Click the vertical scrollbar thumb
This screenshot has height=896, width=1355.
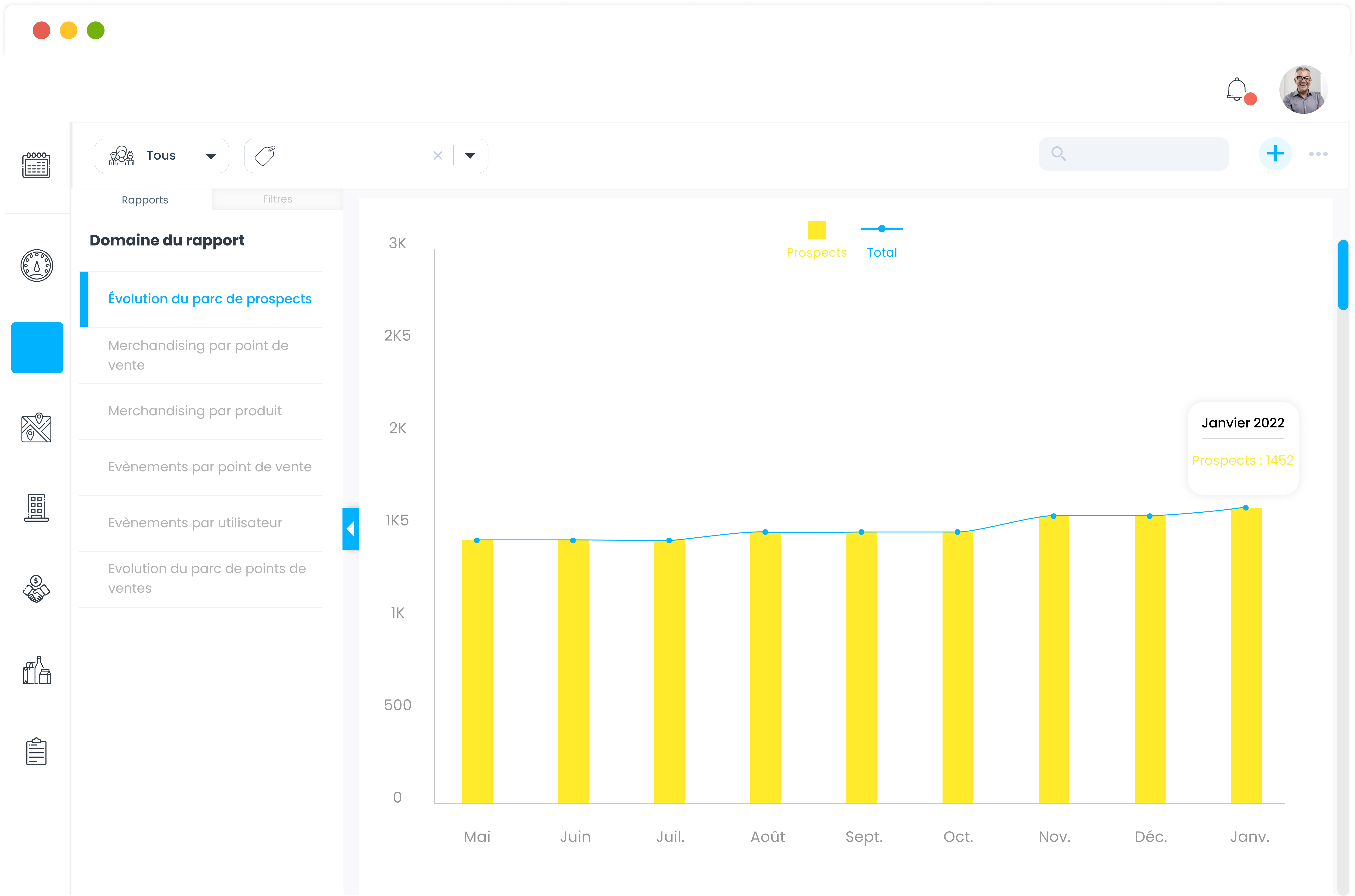tap(1343, 275)
